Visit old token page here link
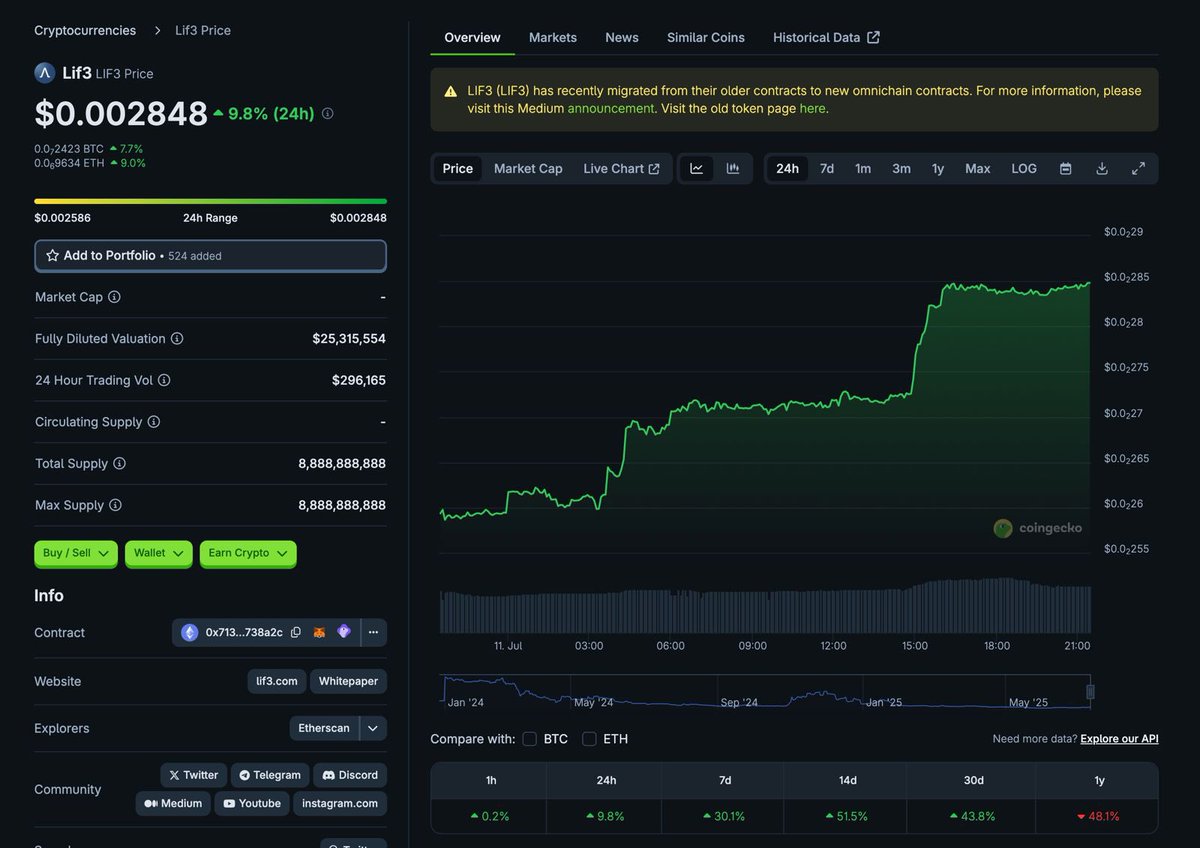This screenshot has width=1200, height=848. (x=813, y=108)
